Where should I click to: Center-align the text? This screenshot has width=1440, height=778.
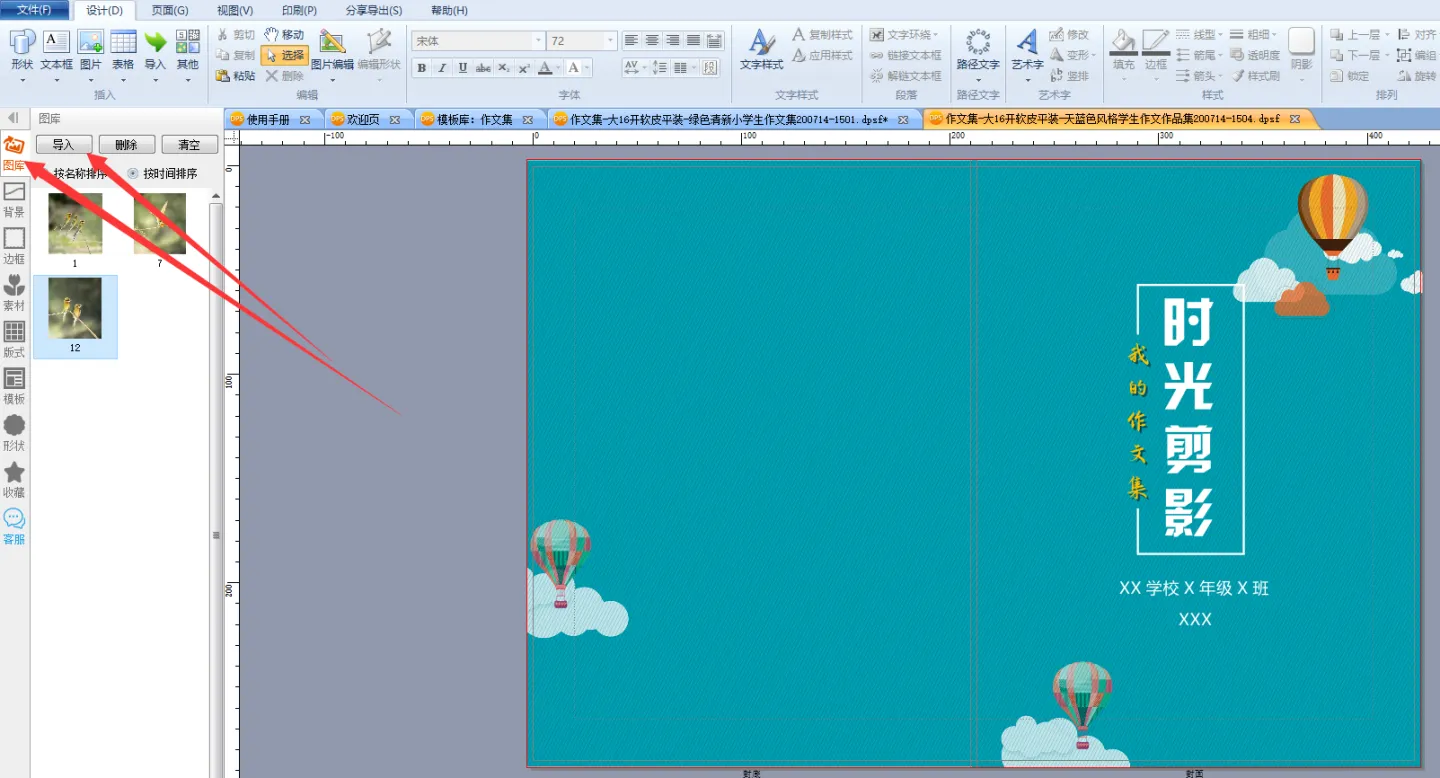tap(652, 40)
